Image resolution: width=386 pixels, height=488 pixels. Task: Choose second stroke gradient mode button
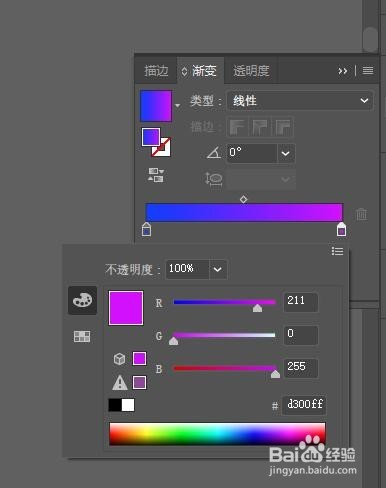pyautogui.click(x=260, y=127)
